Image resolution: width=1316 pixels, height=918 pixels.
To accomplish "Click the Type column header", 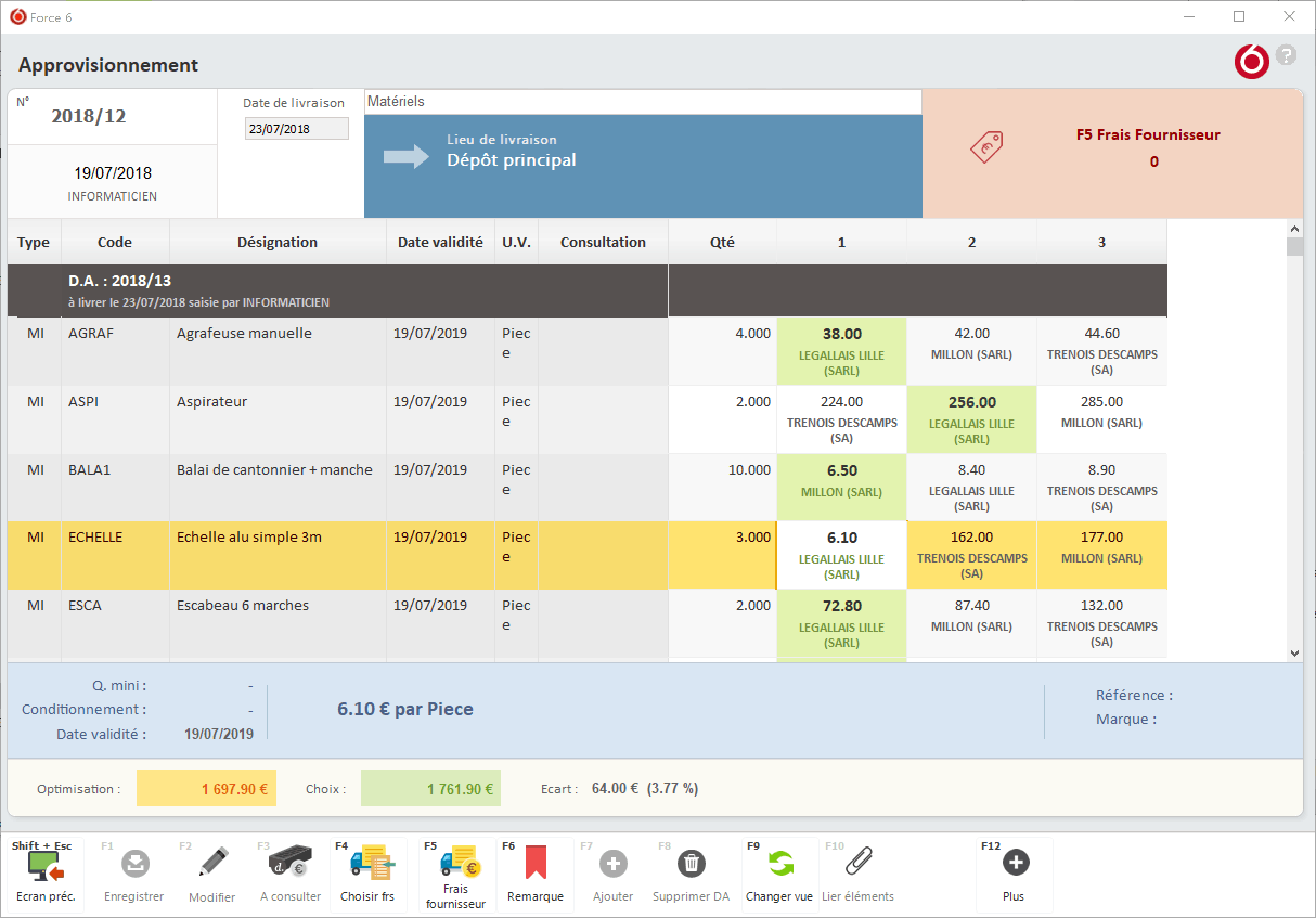I will (x=33, y=242).
